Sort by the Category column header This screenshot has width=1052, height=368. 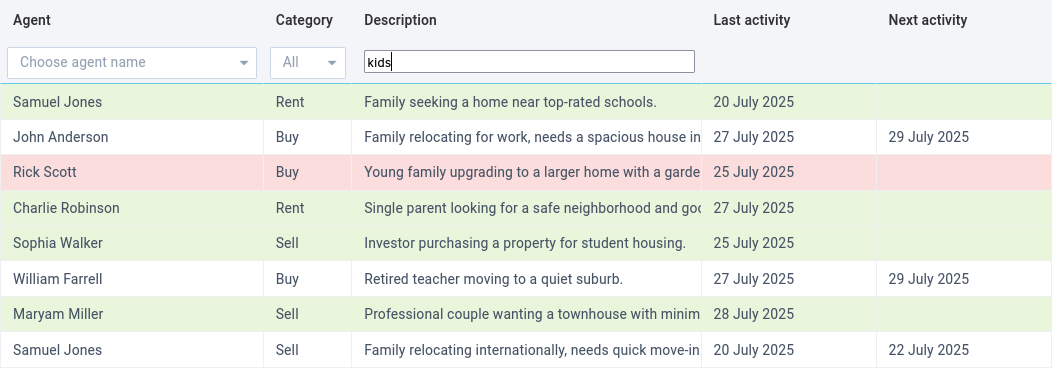point(304,20)
